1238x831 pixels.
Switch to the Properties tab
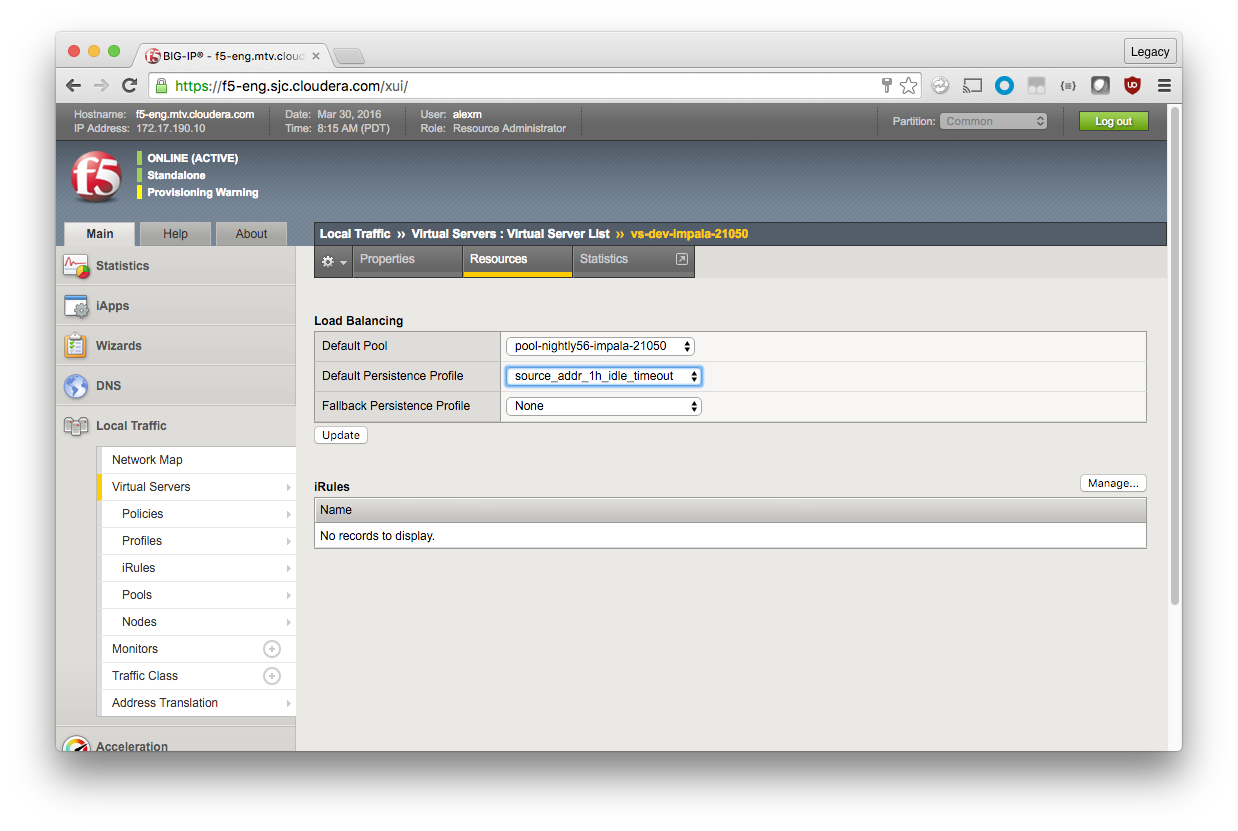[387, 259]
